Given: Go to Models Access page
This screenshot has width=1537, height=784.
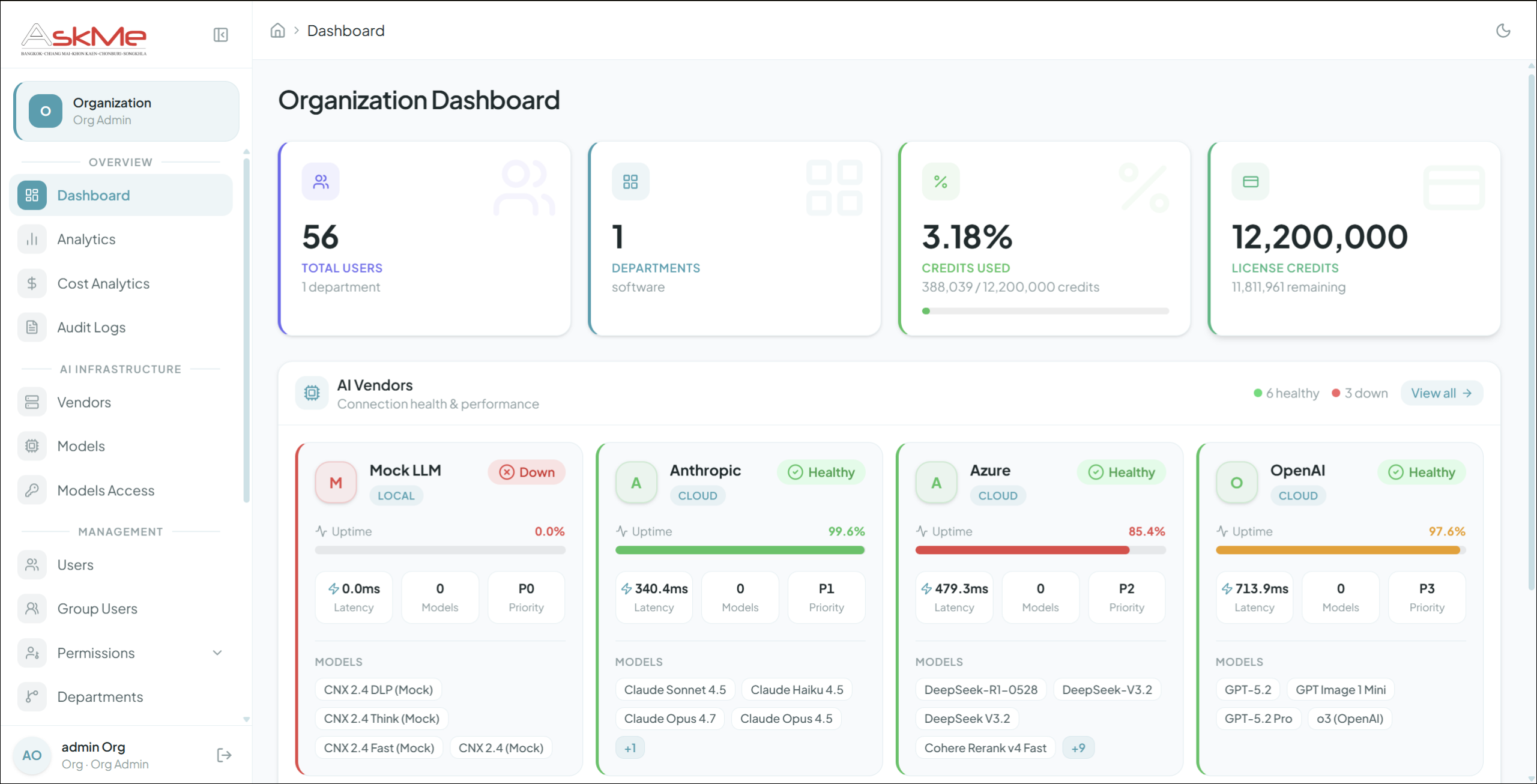Looking at the screenshot, I should click(121, 490).
